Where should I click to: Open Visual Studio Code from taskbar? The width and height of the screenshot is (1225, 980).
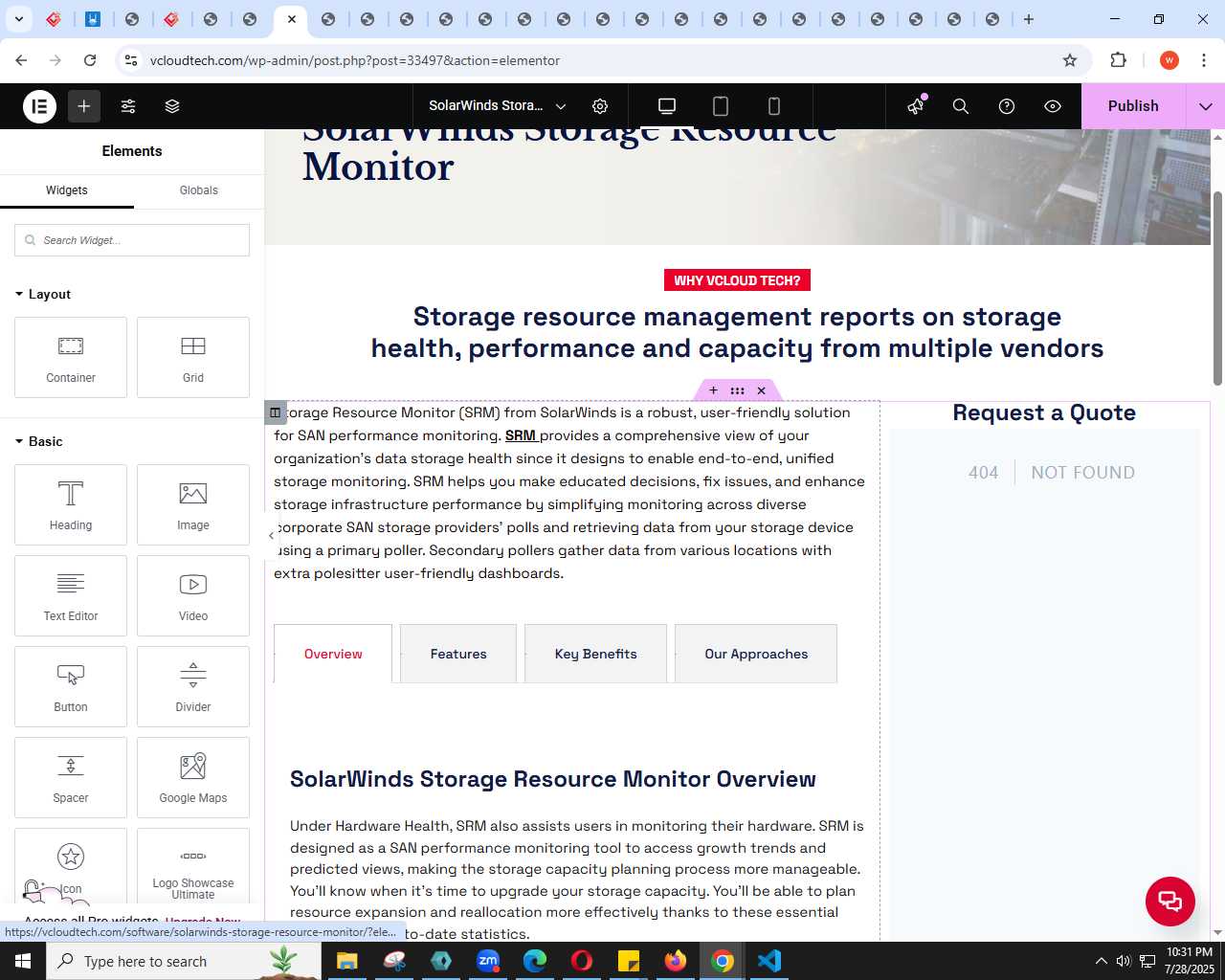[x=769, y=961]
